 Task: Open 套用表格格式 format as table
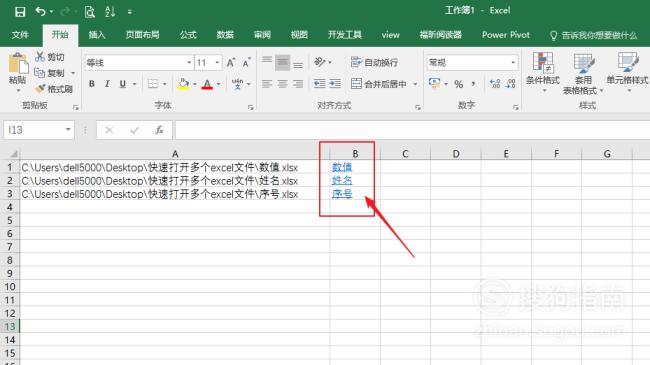click(x=583, y=74)
